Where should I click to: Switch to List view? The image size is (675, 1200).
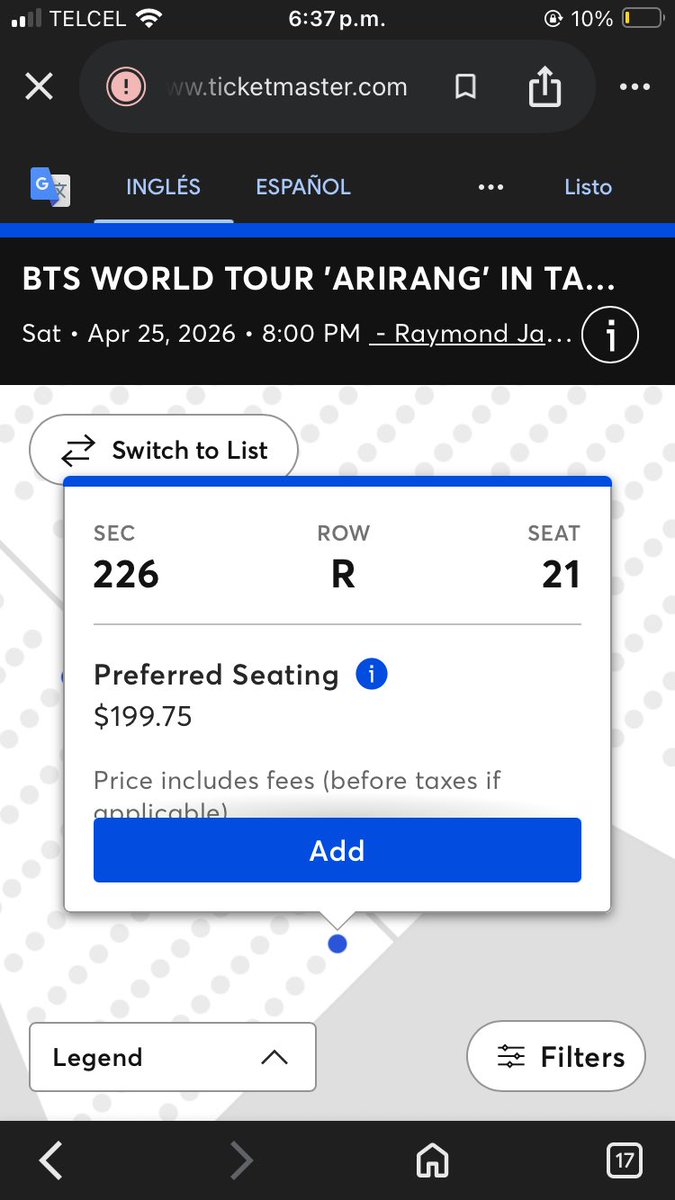point(164,451)
